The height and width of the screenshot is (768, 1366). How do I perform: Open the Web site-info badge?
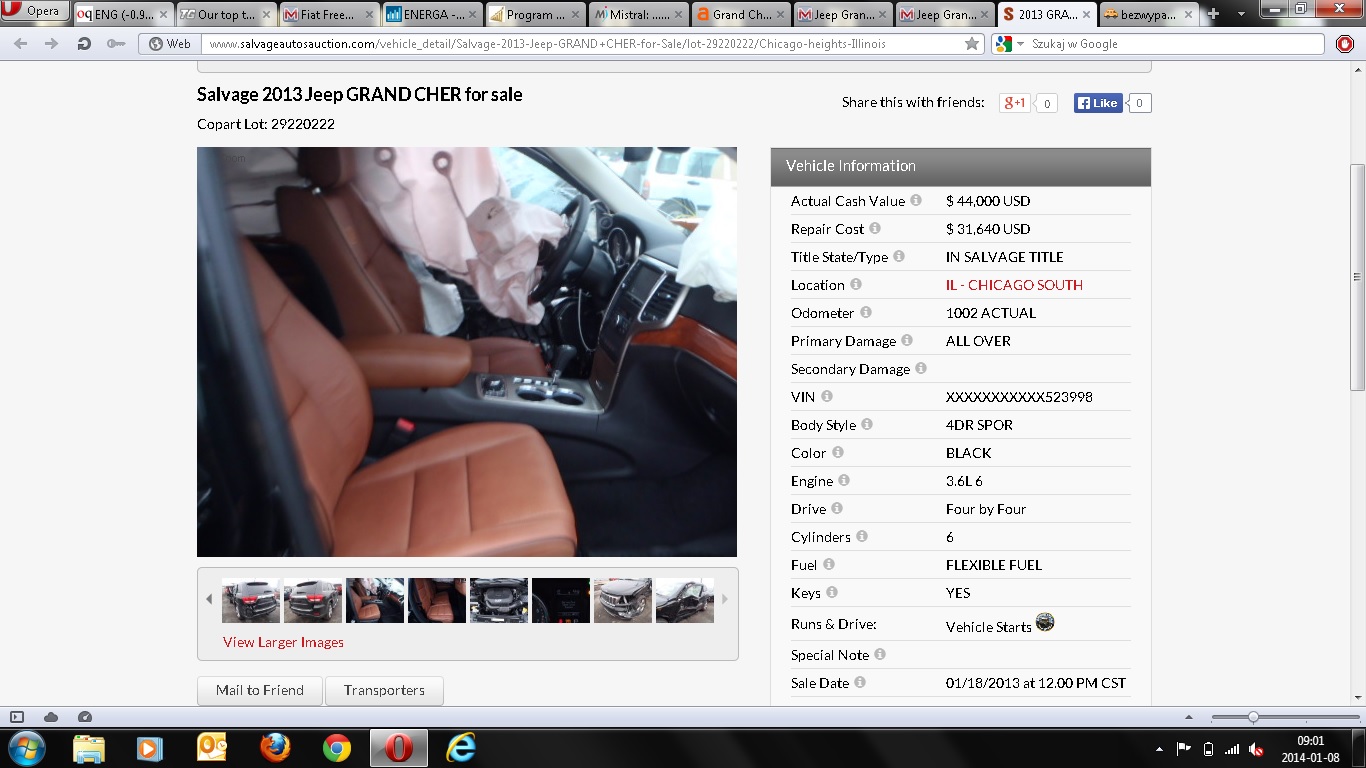point(170,44)
